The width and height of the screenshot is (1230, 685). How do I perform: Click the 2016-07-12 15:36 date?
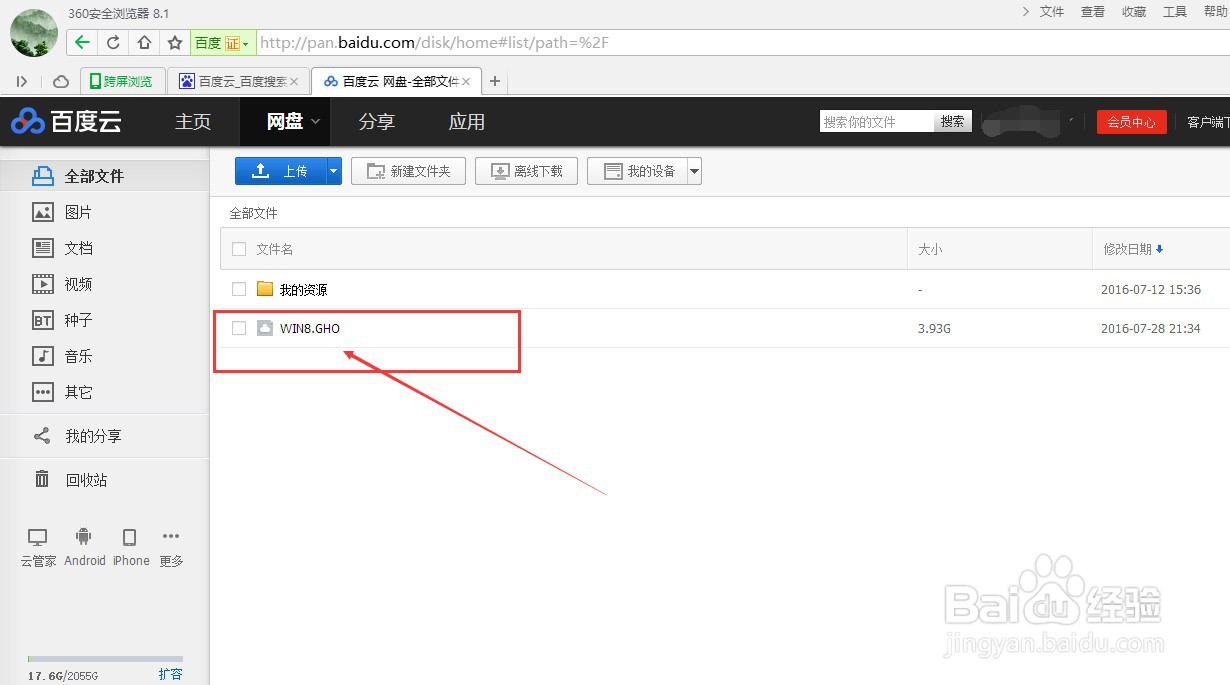coord(1151,289)
